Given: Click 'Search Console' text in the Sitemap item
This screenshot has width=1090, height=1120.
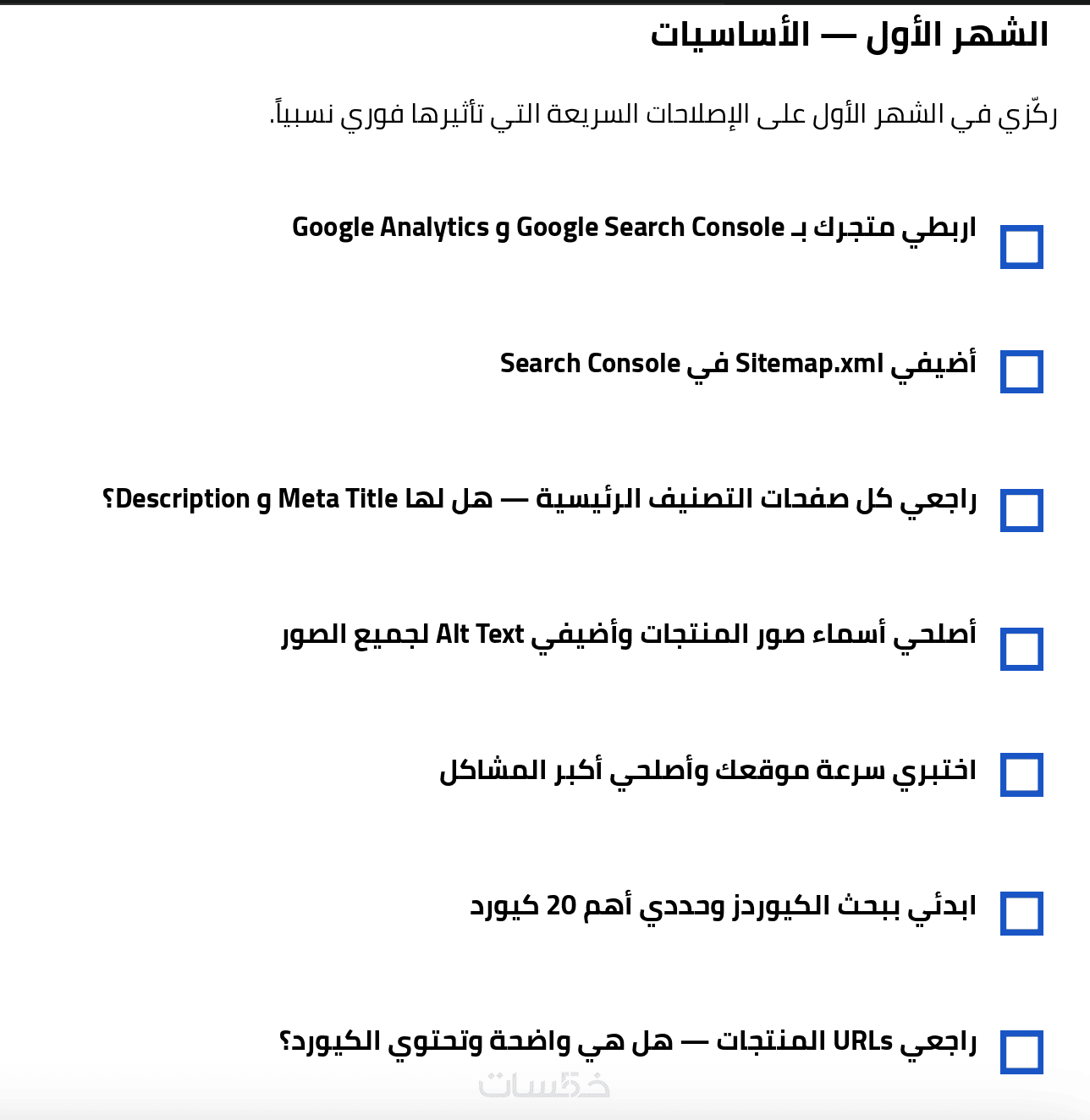Looking at the screenshot, I should [x=590, y=364].
